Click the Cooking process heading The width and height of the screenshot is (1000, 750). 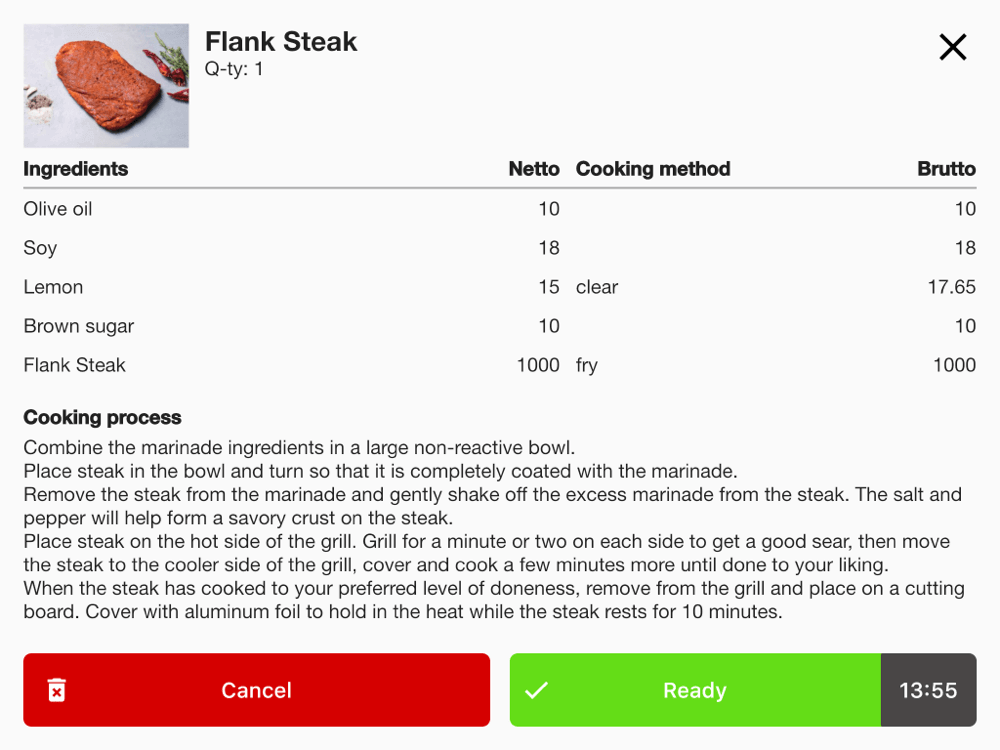[x=102, y=417]
